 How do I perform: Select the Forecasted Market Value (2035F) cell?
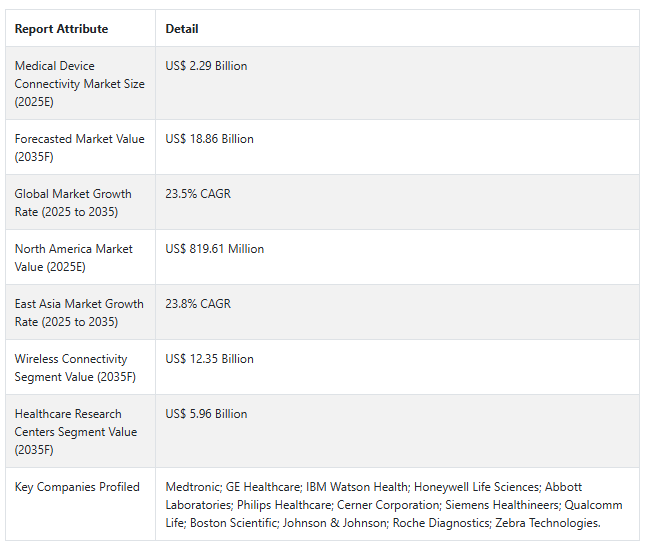[79, 148]
